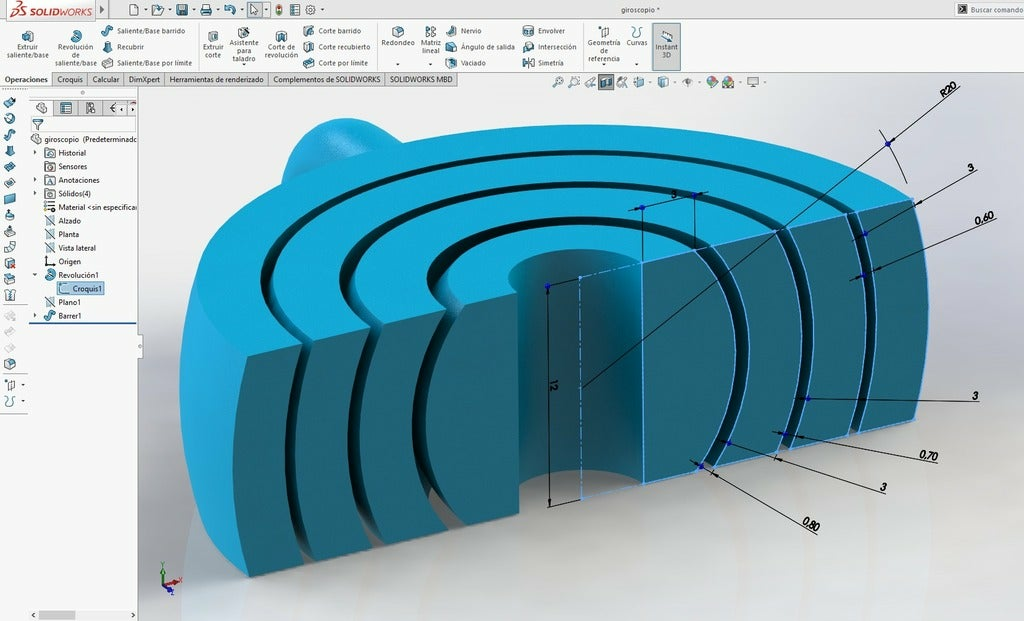This screenshot has height=621, width=1024.
Task: Switch to the Croquis tab
Action: (x=70, y=80)
